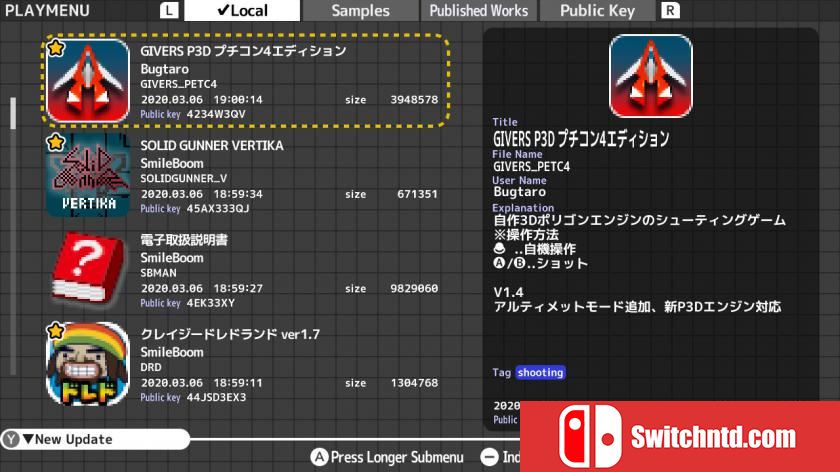Click file name GIVERS_PETC4 in detail panel
The image size is (840, 472).
point(531,167)
